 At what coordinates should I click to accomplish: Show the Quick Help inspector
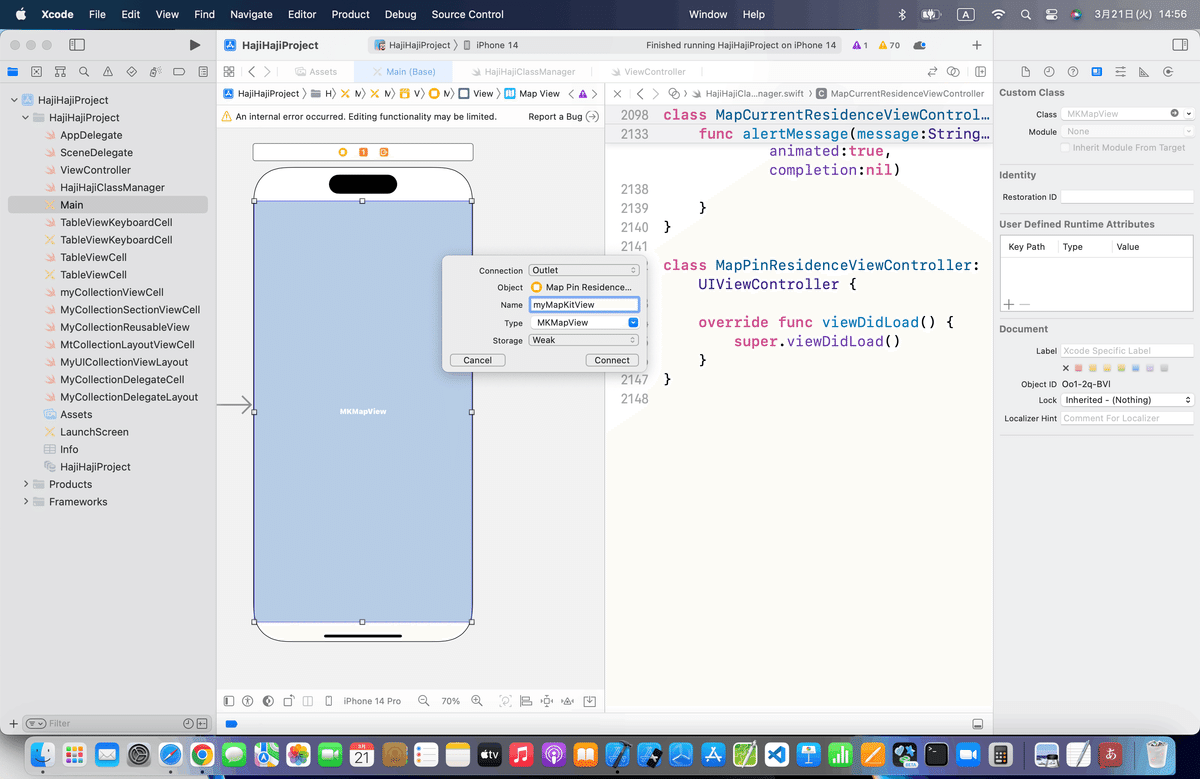(1073, 72)
